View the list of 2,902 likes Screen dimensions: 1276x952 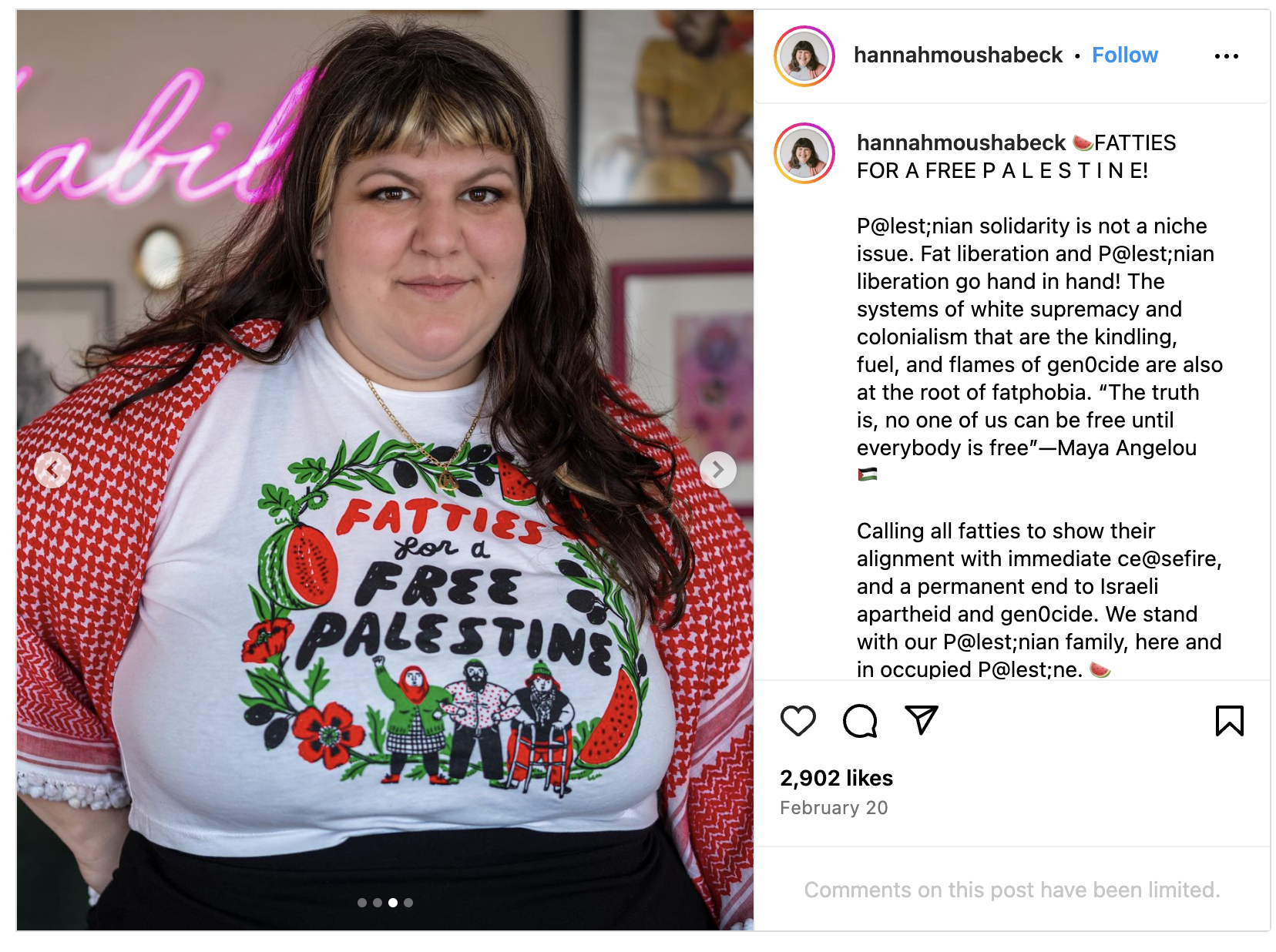(x=836, y=778)
